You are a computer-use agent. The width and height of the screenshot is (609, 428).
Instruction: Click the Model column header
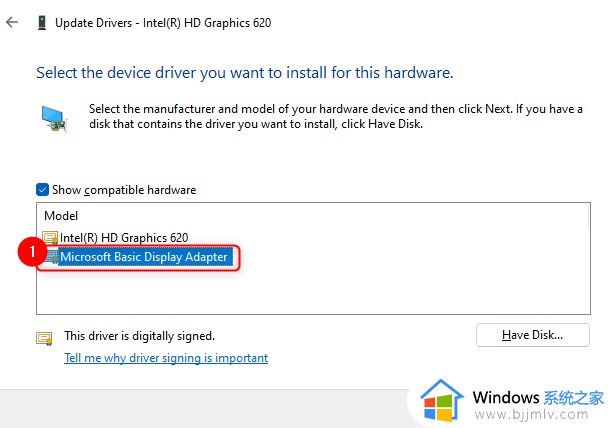pos(61,216)
